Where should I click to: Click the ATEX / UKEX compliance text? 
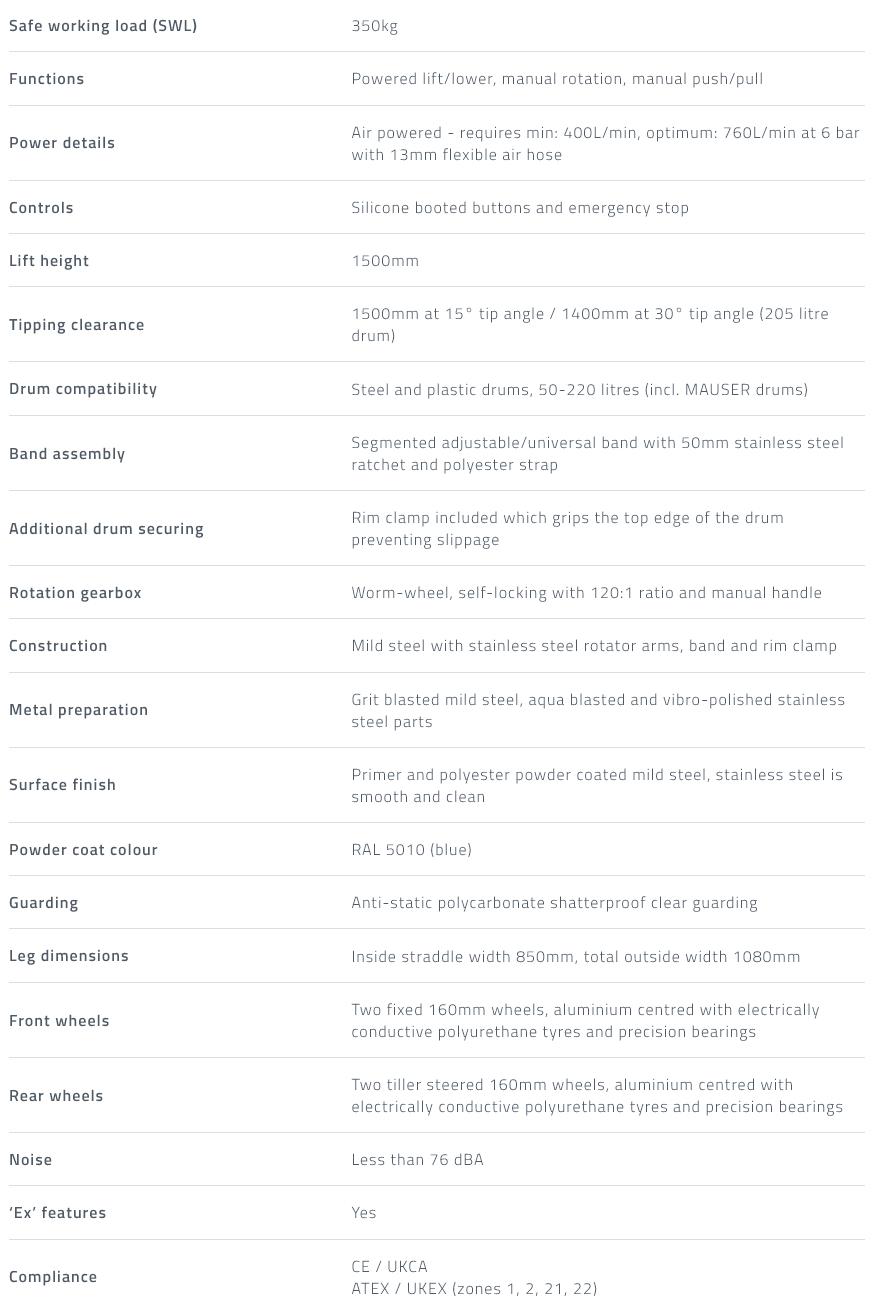tap(474, 1288)
